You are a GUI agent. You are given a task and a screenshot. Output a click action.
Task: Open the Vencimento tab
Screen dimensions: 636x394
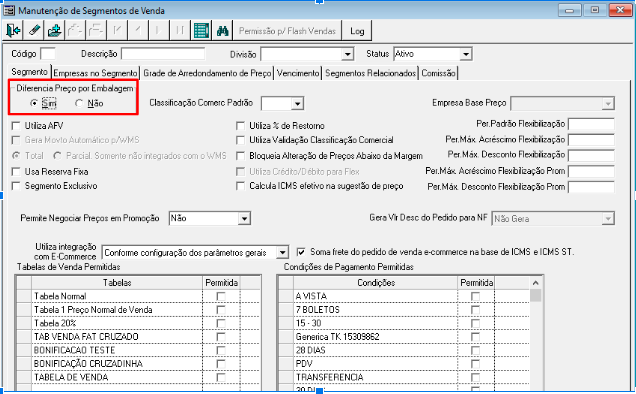click(x=298, y=73)
